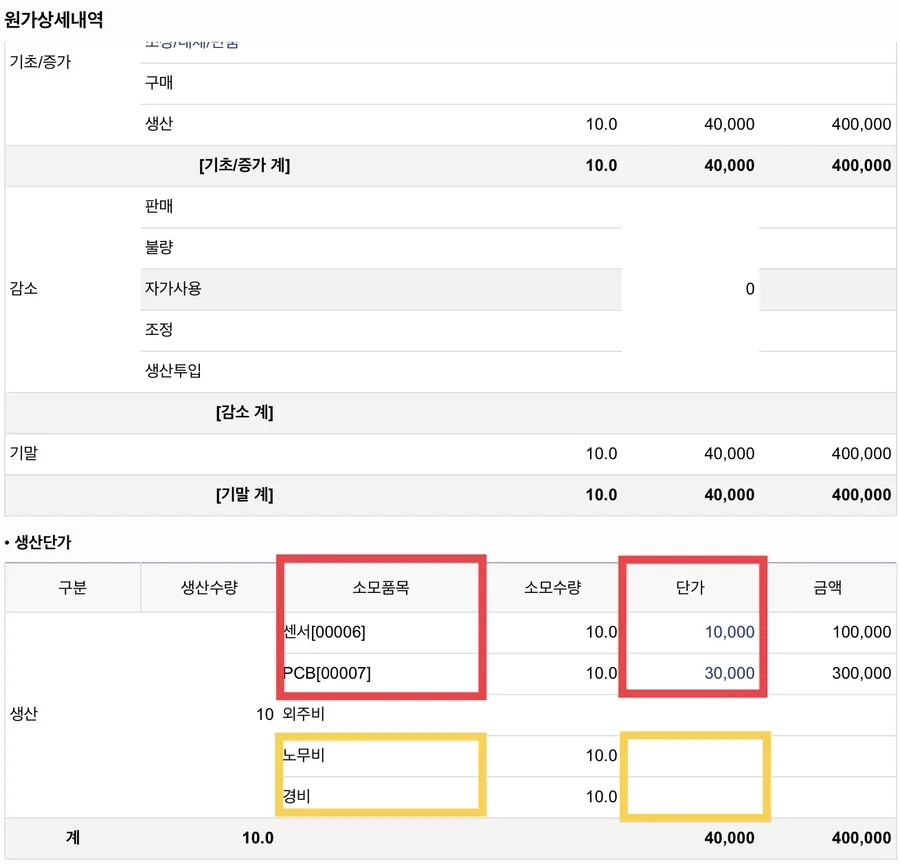This screenshot has width=900, height=864.
Task: Select the PCB[00007] consumed item
Action: click(x=327, y=673)
